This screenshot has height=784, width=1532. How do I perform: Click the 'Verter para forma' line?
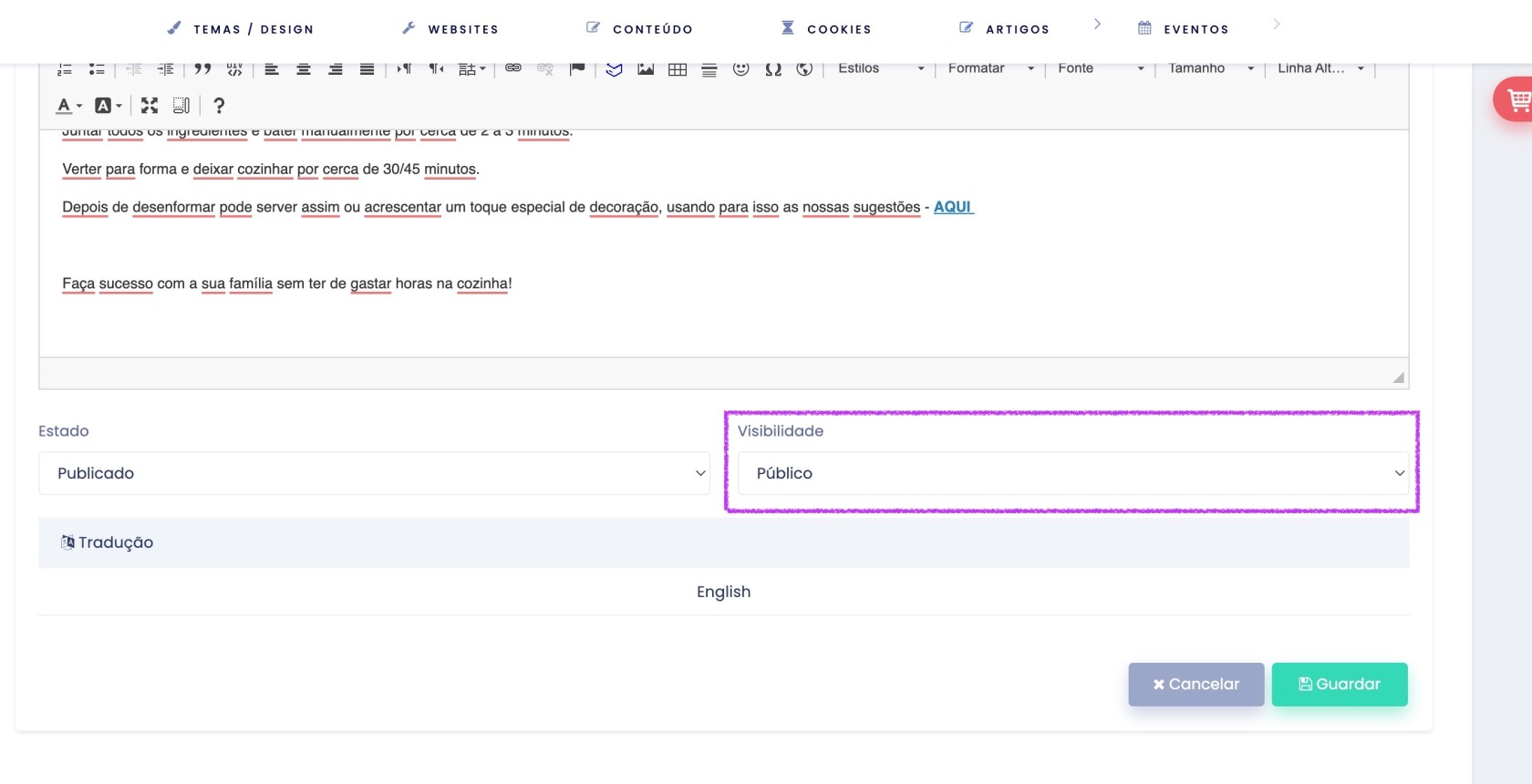click(x=271, y=169)
